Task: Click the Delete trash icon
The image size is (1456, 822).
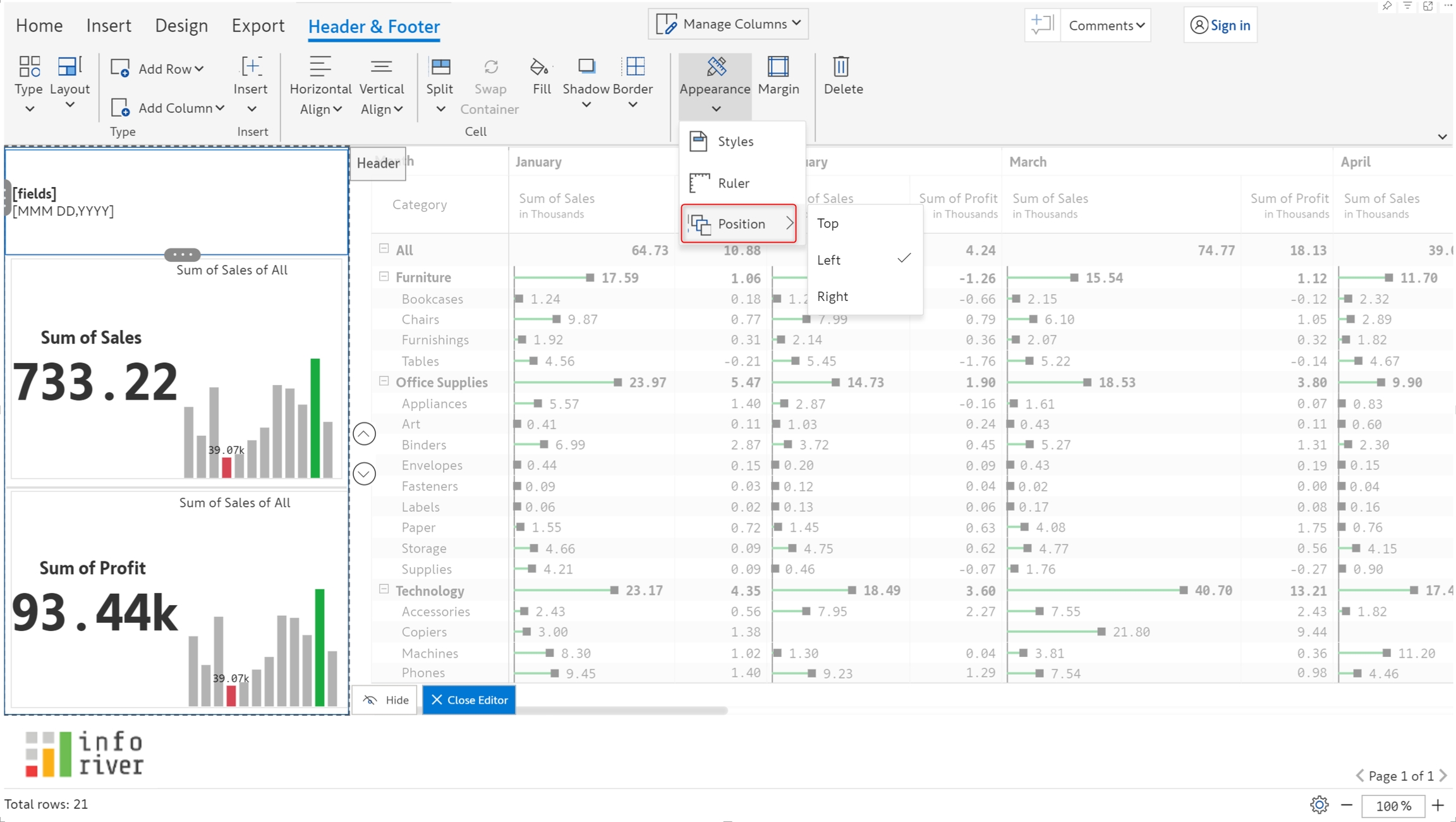Action: (x=842, y=67)
